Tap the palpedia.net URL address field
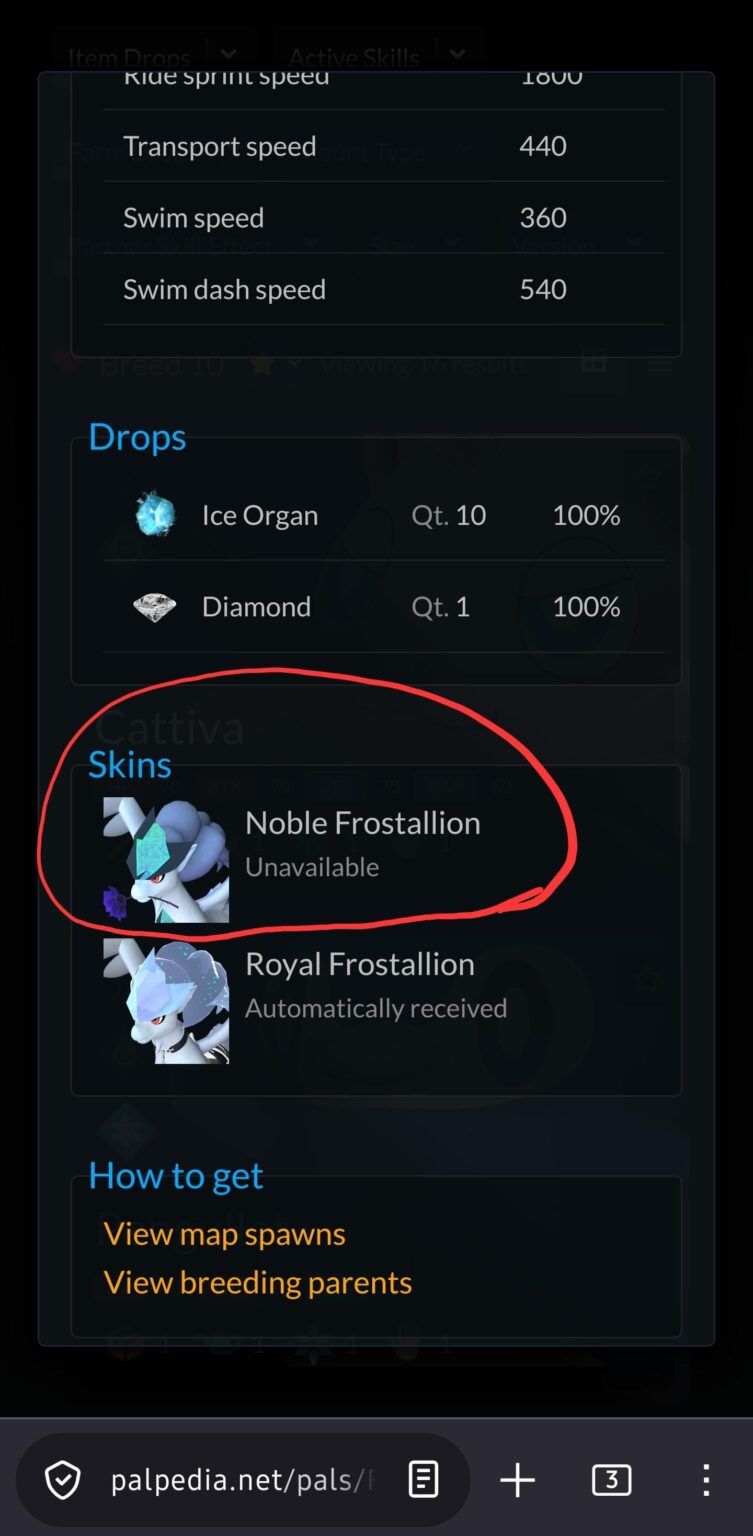The height and width of the screenshot is (1536, 753). 243,1480
